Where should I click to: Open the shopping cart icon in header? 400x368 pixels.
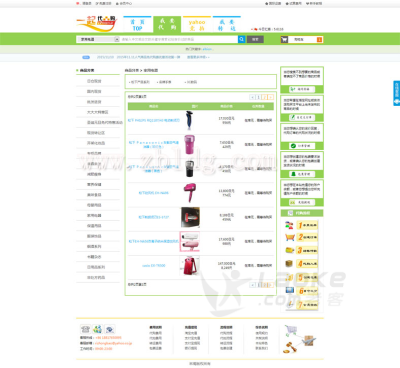click(x=284, y=40)
